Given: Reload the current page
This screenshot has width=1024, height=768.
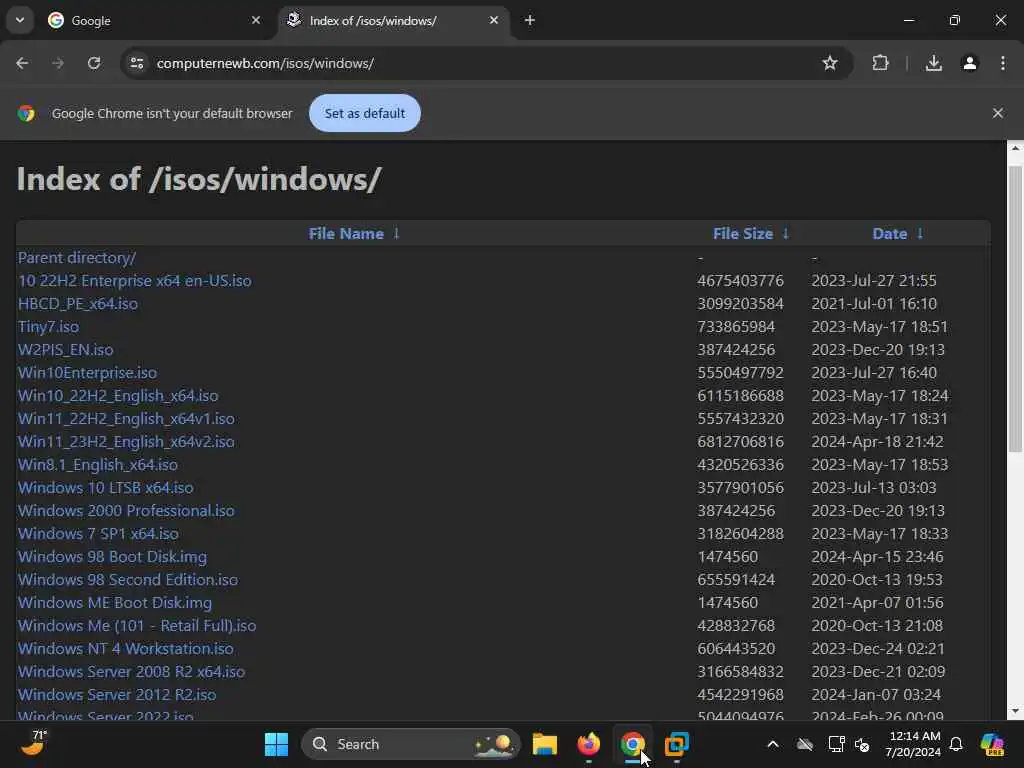Looking at the screenshot, I should coord(94,63).
